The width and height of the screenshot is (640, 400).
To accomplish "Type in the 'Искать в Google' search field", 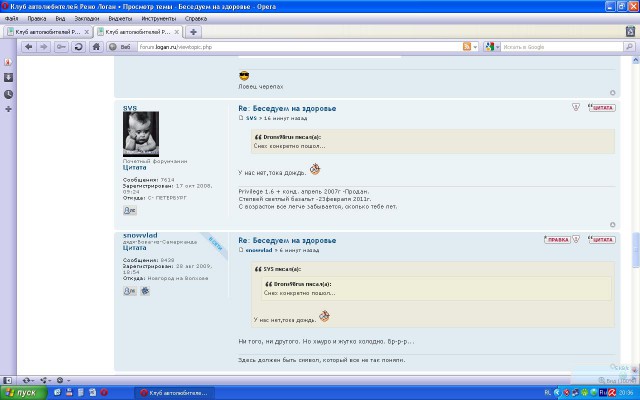I will pos(562,47).
